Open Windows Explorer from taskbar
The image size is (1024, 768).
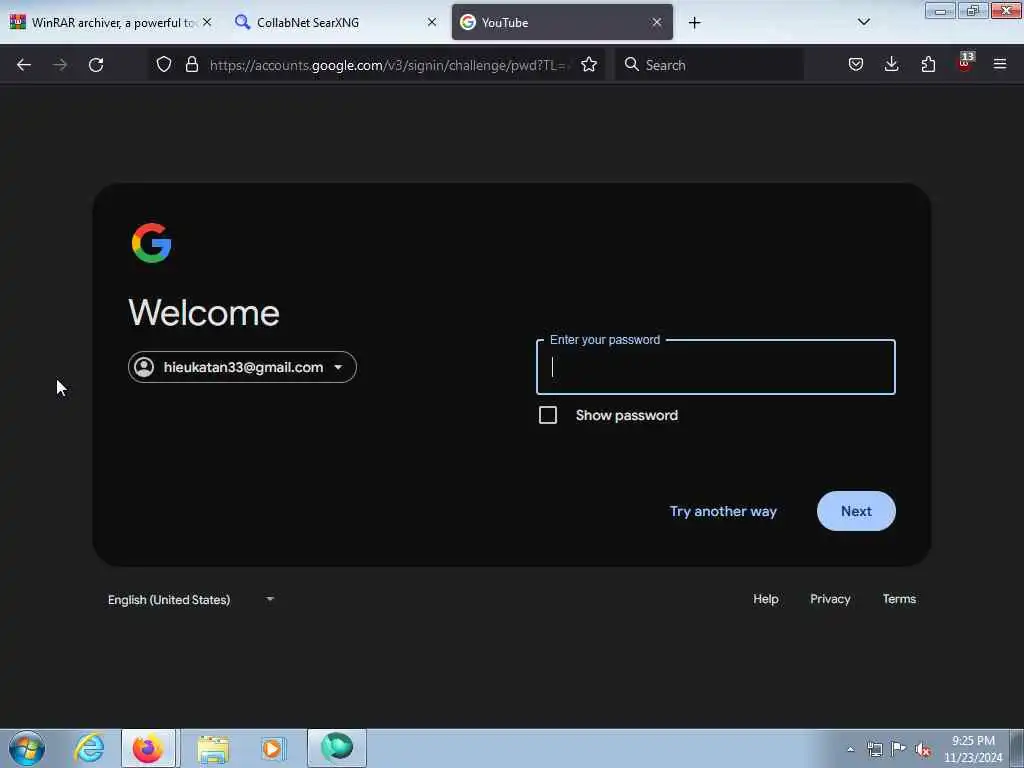pos(213,749)
